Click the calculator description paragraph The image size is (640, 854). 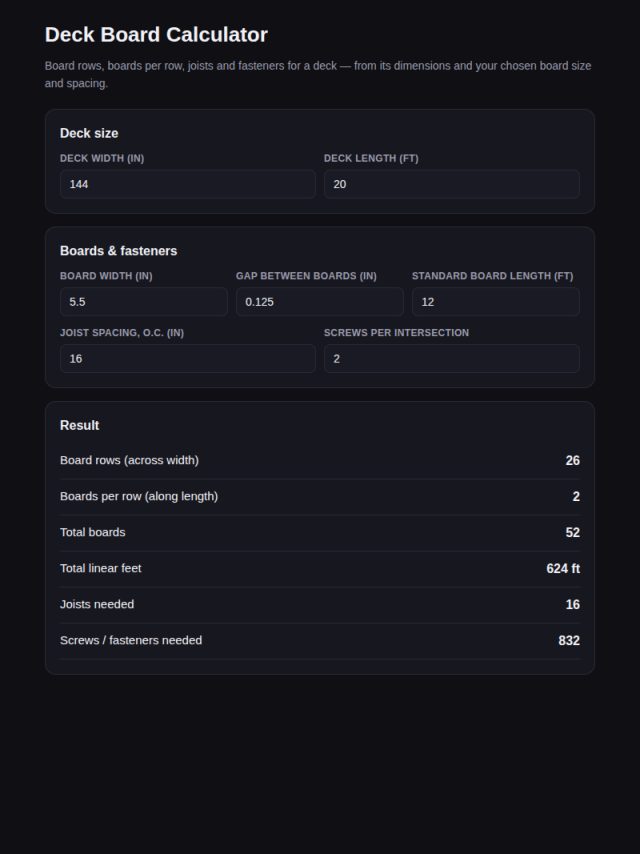coord(318,75)
